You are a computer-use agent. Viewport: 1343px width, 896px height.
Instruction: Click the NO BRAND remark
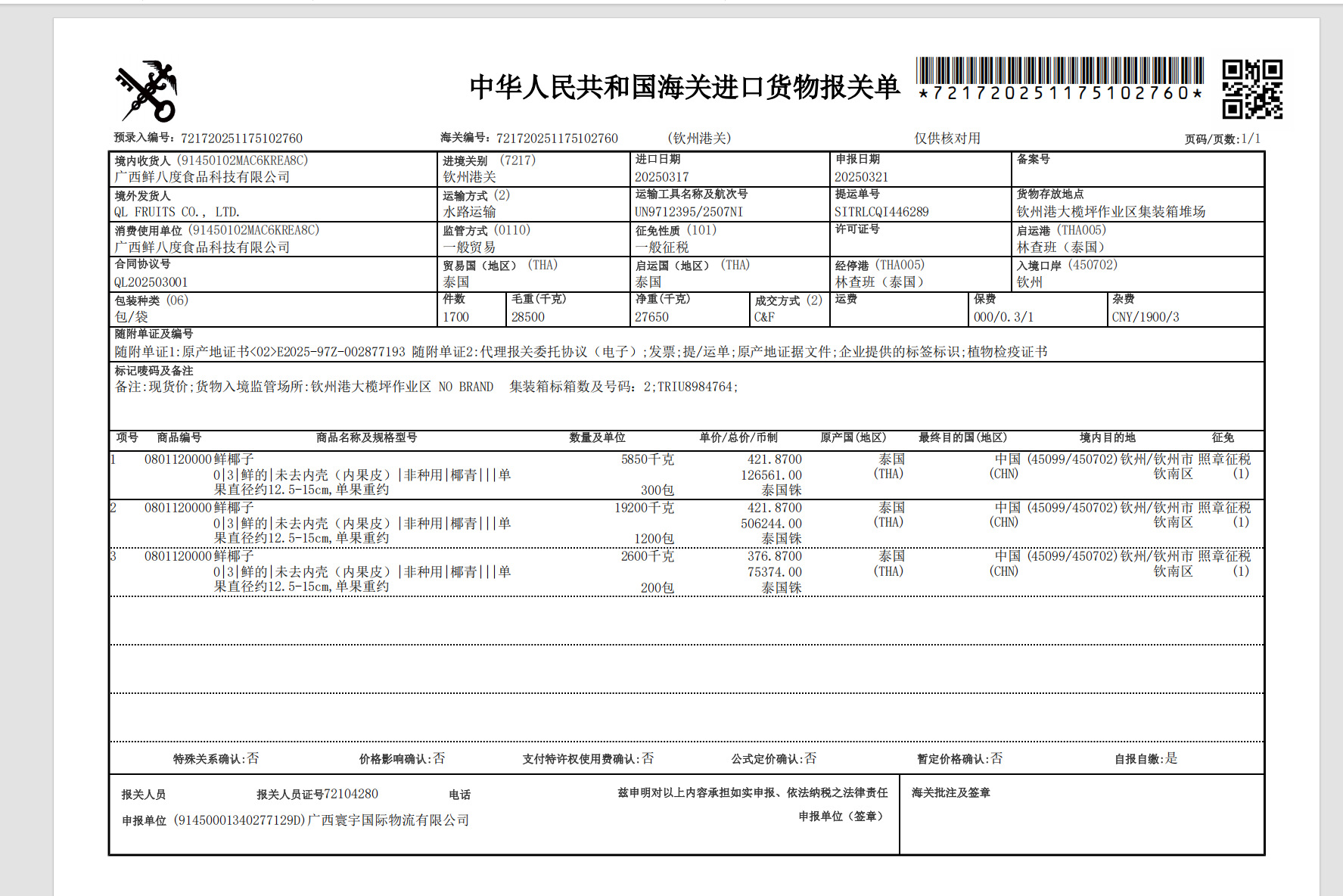(x=466, y=387)
